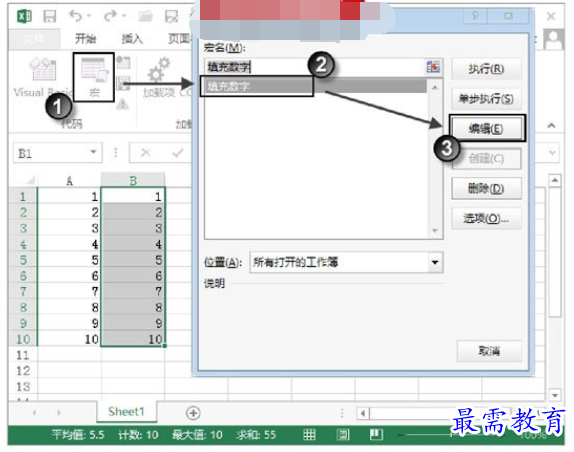The width and height of the screenshot is (574, 452).
Task: Switch to Page Break Preview in the status bar
Action: (x=376, y=434)
